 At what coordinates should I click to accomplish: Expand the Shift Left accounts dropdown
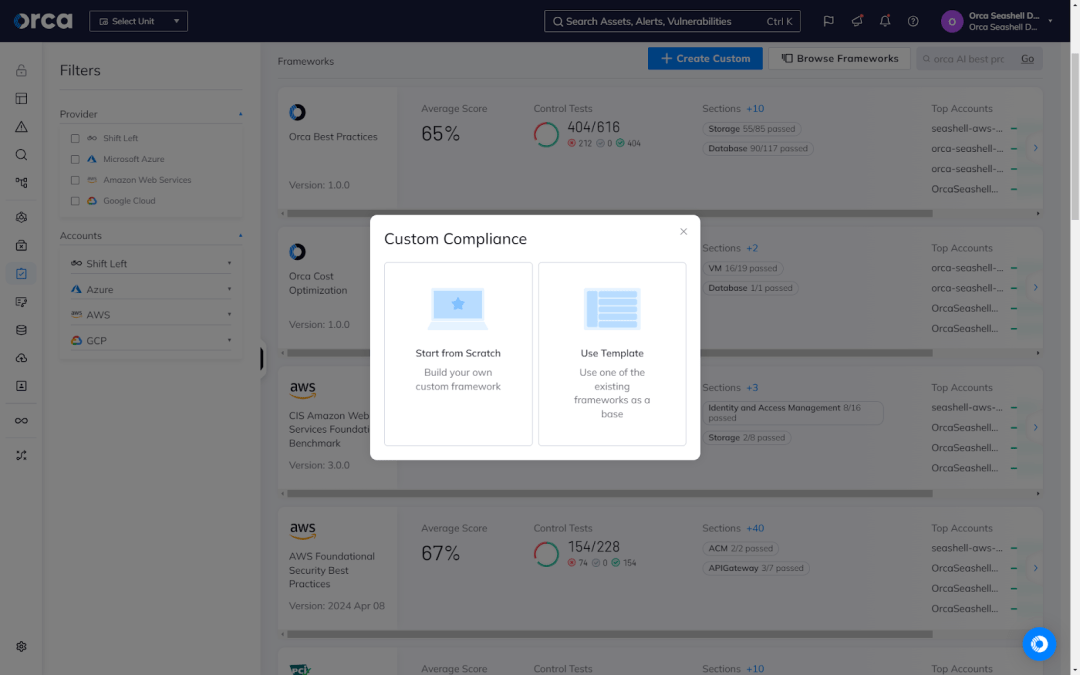click(x=151, y=263)
